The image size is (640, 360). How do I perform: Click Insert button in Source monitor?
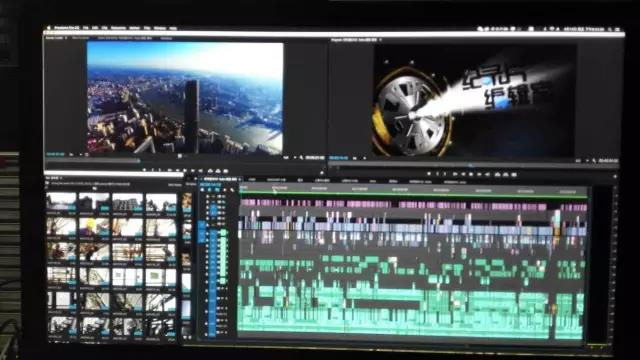(210, 170)
